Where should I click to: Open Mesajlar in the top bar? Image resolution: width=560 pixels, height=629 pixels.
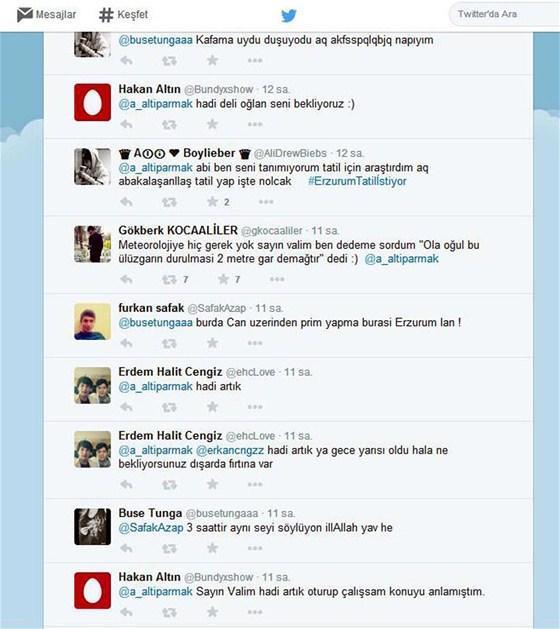coord(47,15)
